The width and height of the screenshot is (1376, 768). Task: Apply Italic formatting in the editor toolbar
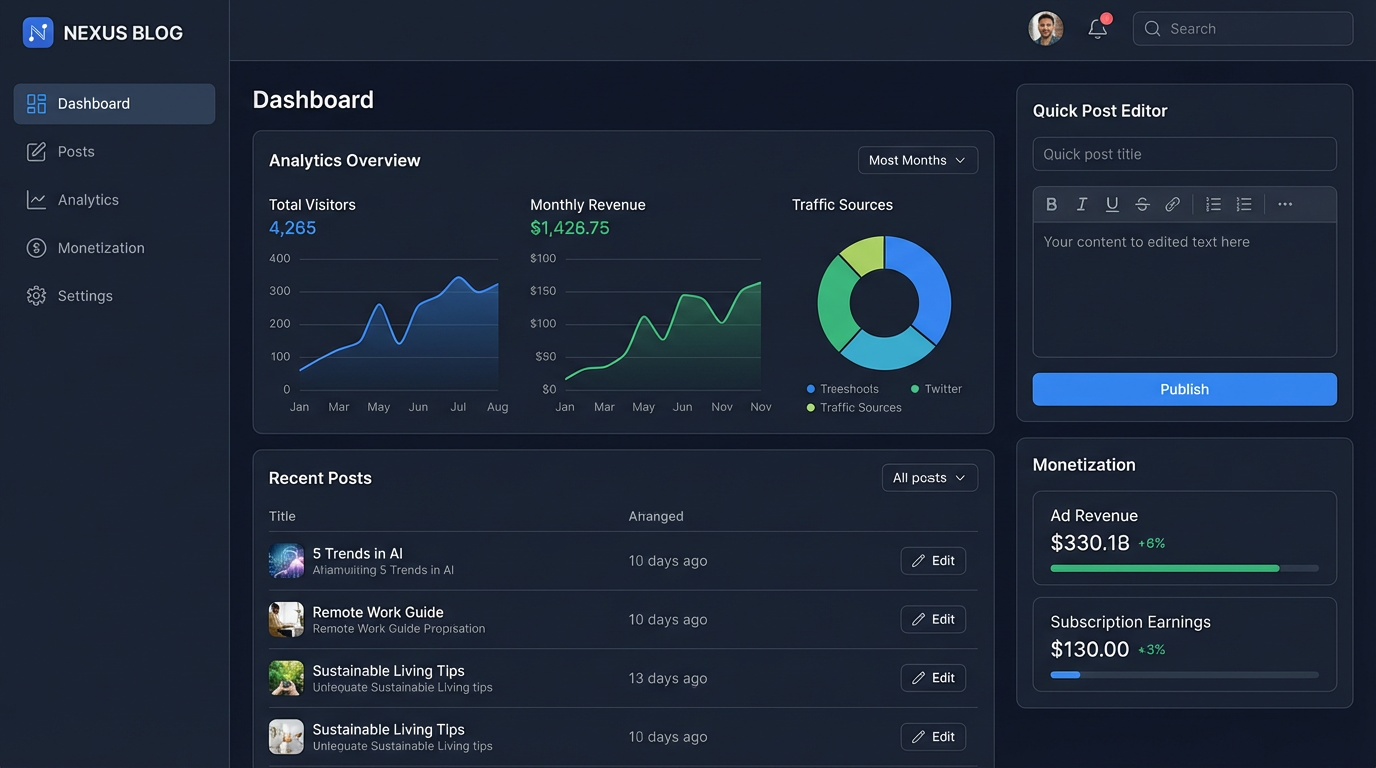tap(1081, 204)
